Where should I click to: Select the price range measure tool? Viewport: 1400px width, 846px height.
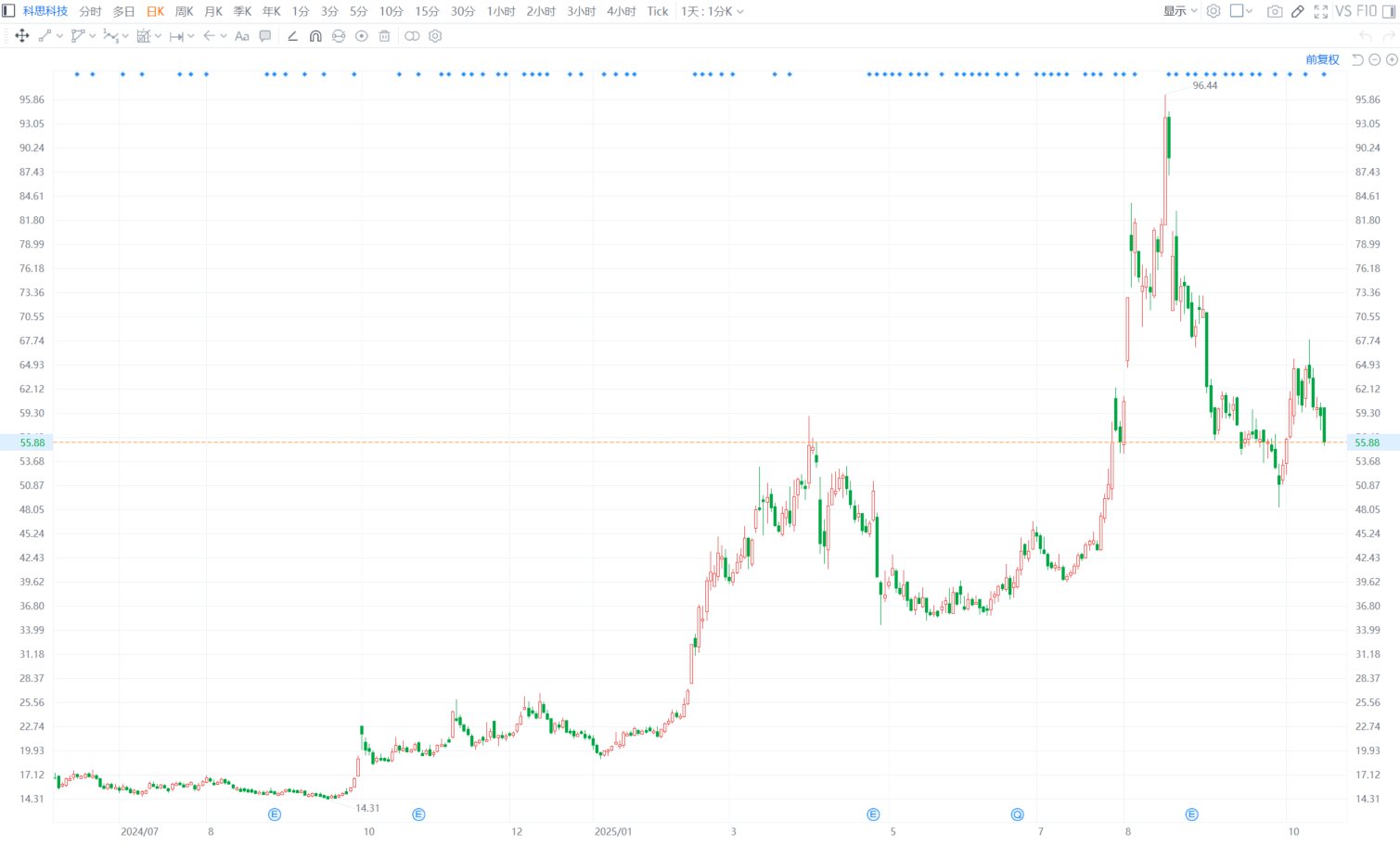pos(176,36)
